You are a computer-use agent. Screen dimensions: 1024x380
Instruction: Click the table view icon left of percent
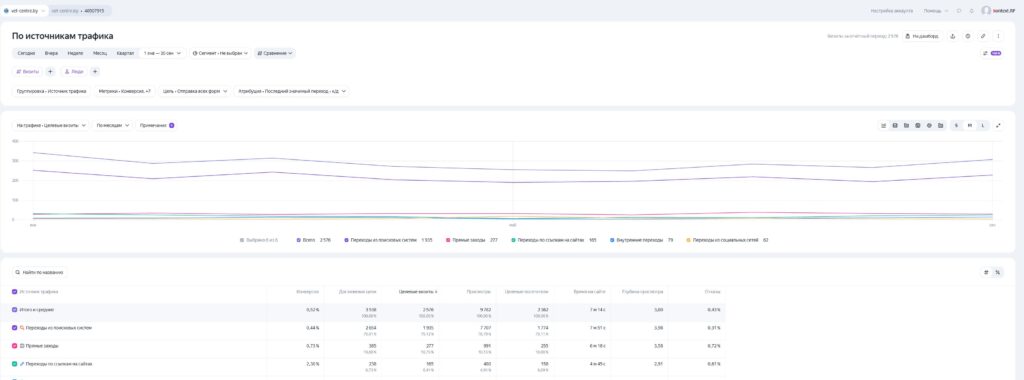tap(986, 272)
